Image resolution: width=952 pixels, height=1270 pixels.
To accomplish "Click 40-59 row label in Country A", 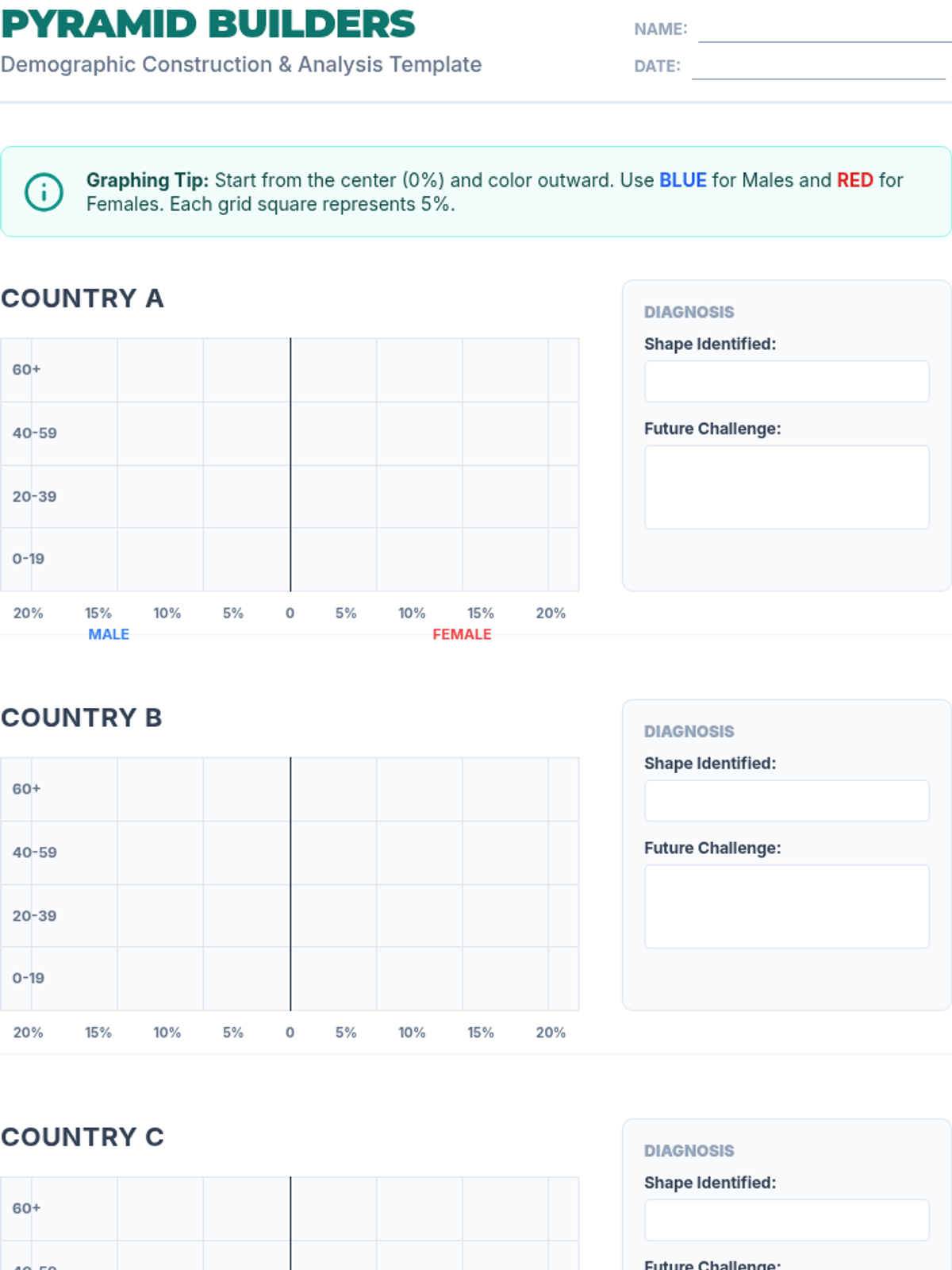I will point(34,433).
